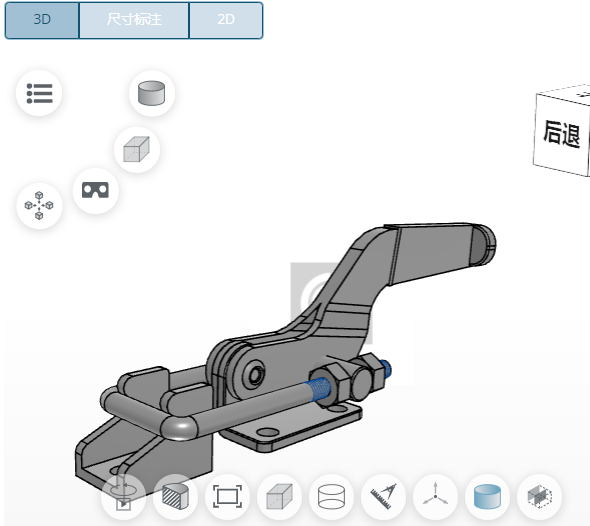Toggle wireframe cylinder display mode
The height and width of the screenshot is (526, 590).
click(331, 497)
